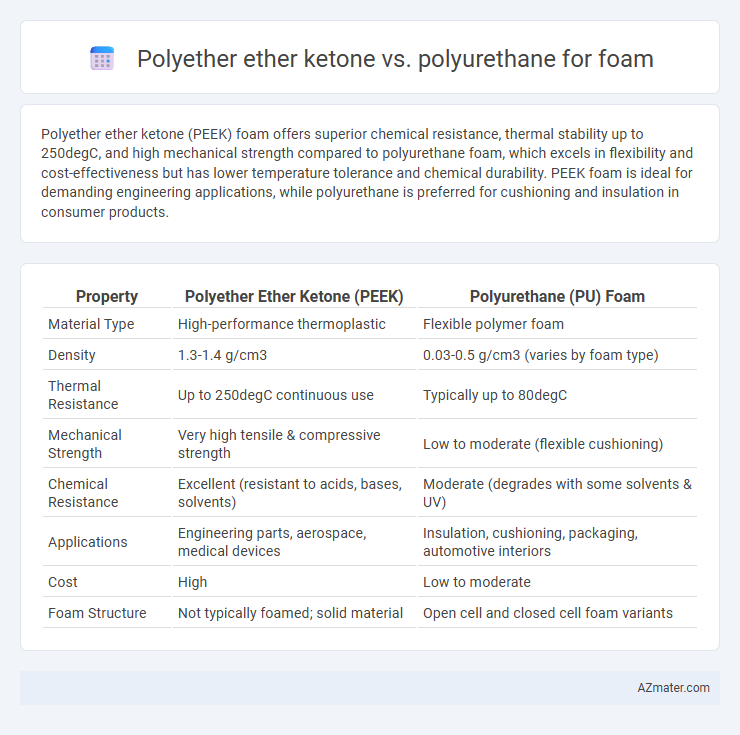Click the 'Up to 250degC continuous use' cell

276,395
